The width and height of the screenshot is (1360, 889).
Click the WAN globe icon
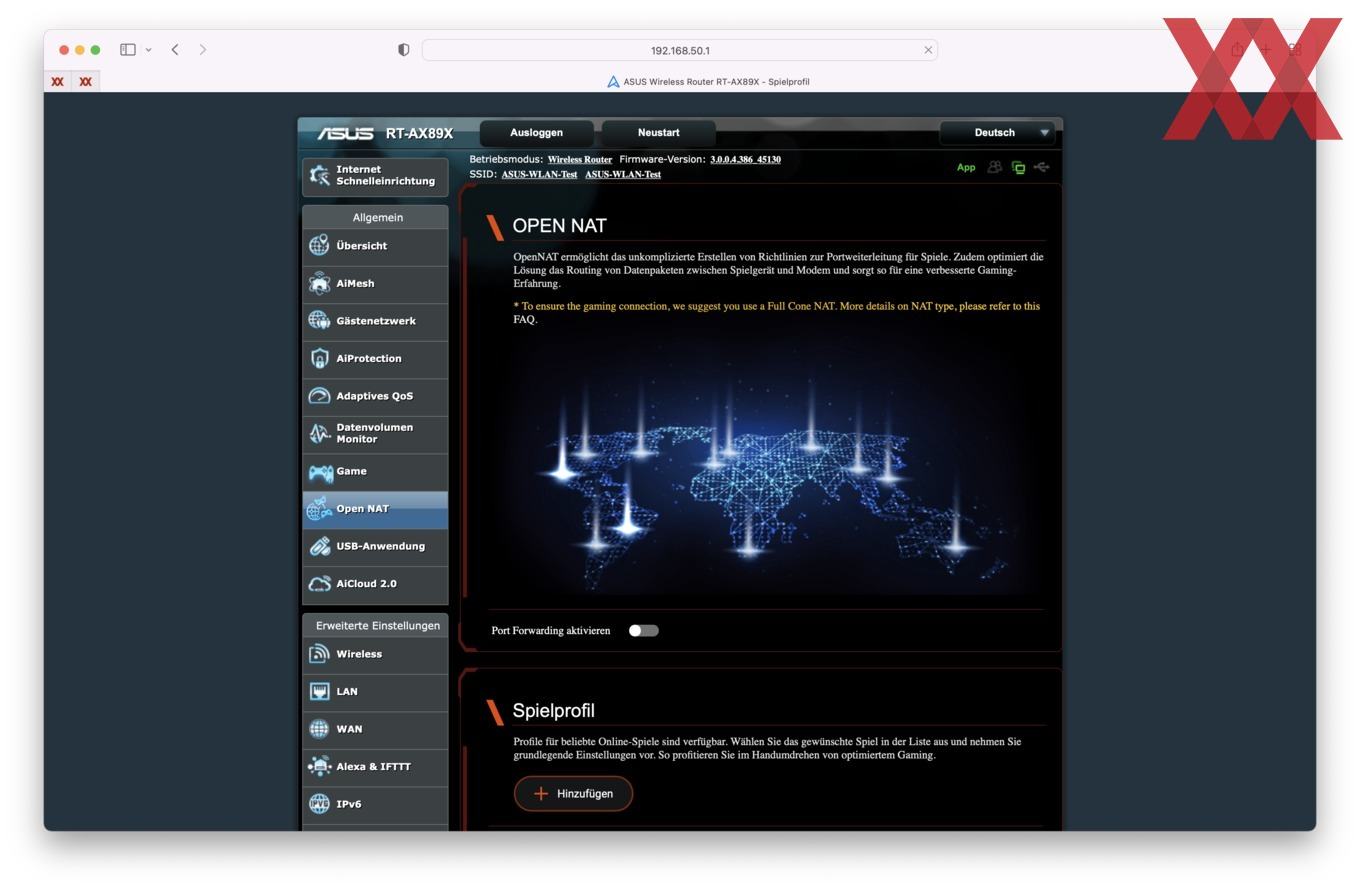tap(319, 729)
